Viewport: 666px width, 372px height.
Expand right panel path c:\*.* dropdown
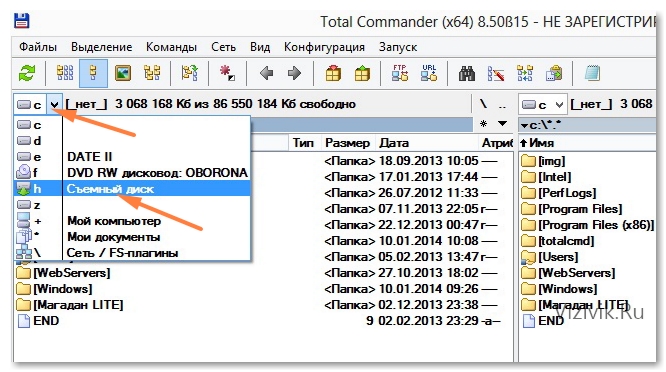pyautogui.click(x=525, y=126)
